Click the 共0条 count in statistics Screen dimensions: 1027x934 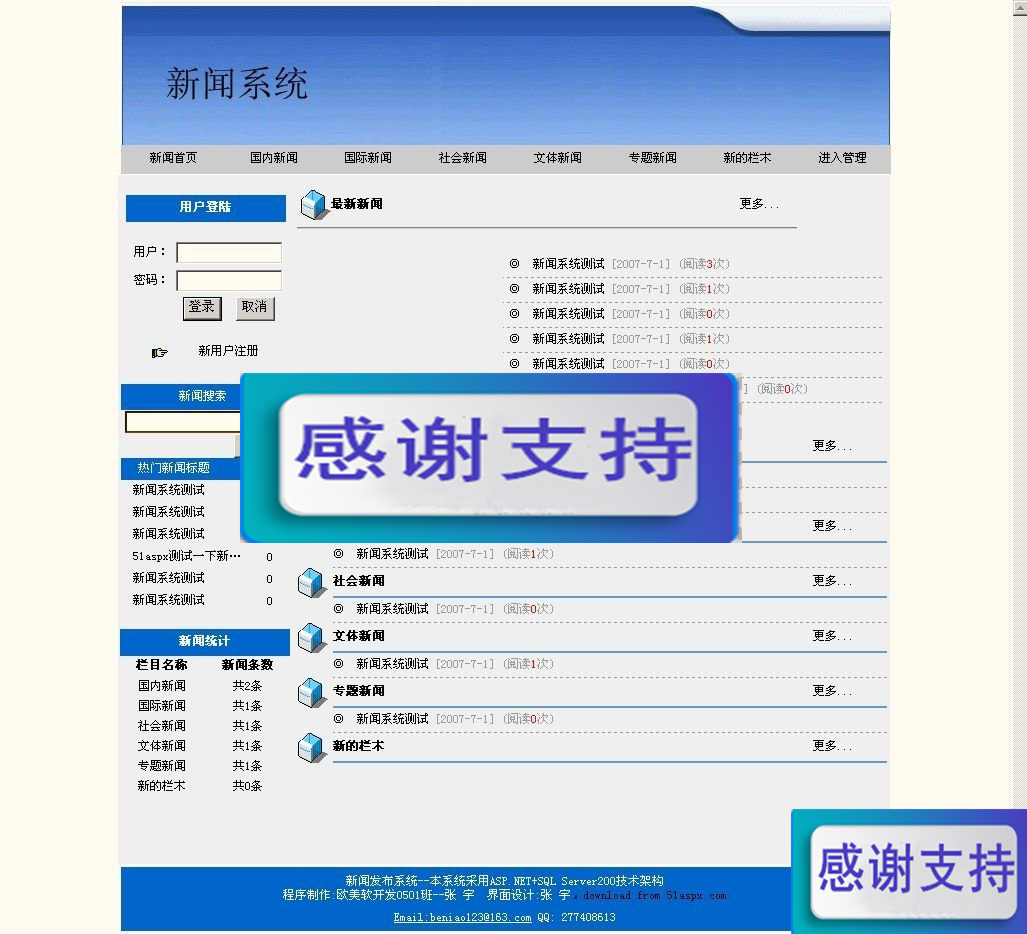(x=248, y=786)
